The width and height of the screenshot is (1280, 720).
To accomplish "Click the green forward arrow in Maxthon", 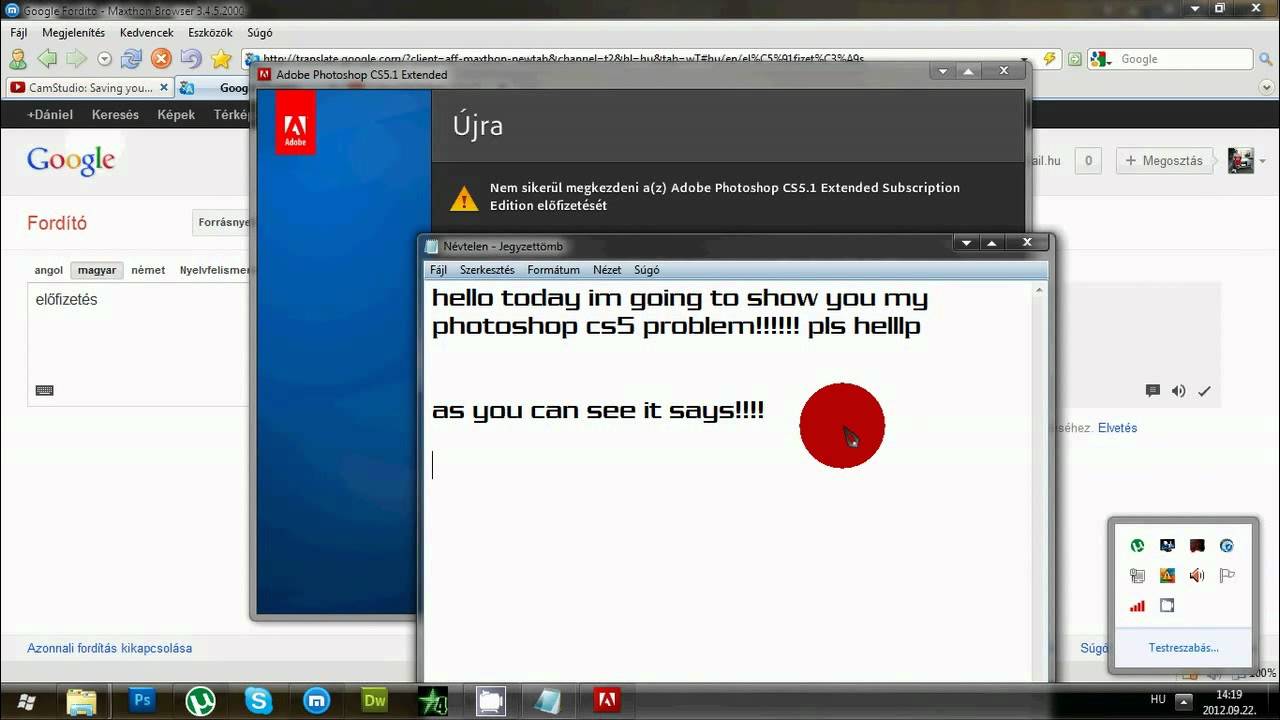I will tap(76, 59).
